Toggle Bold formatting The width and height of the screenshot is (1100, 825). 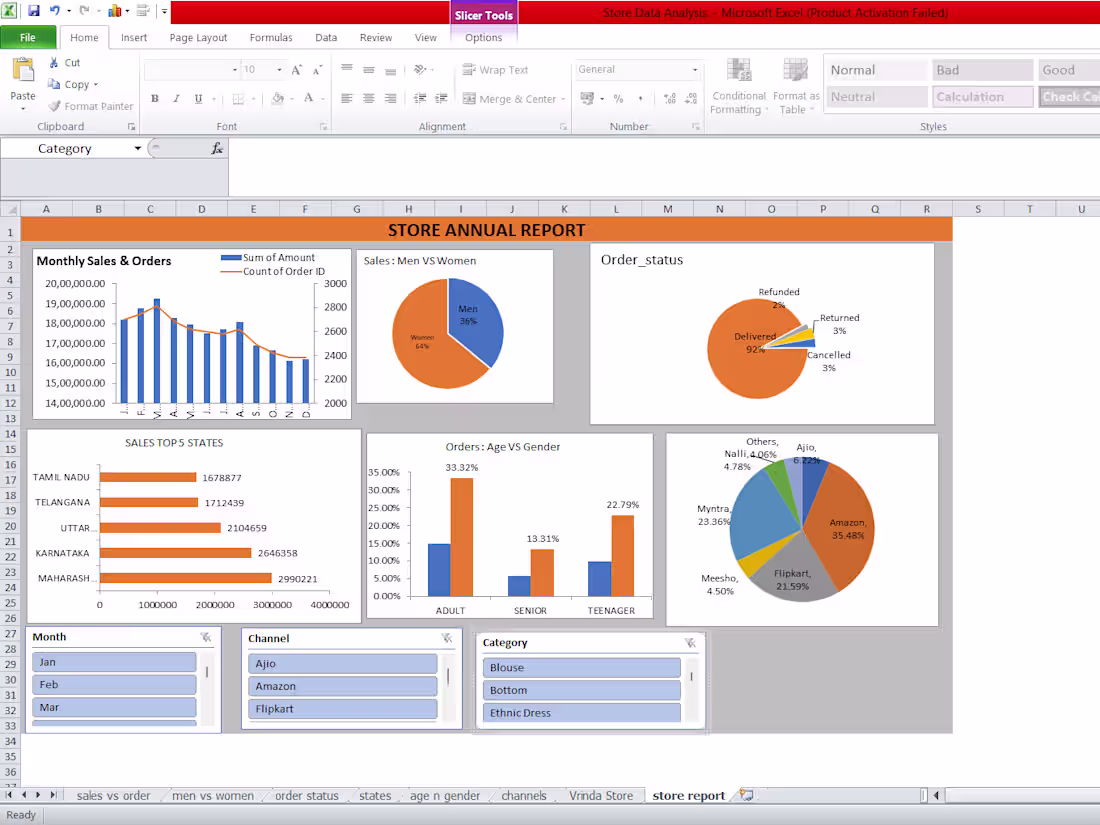[154, 98]
